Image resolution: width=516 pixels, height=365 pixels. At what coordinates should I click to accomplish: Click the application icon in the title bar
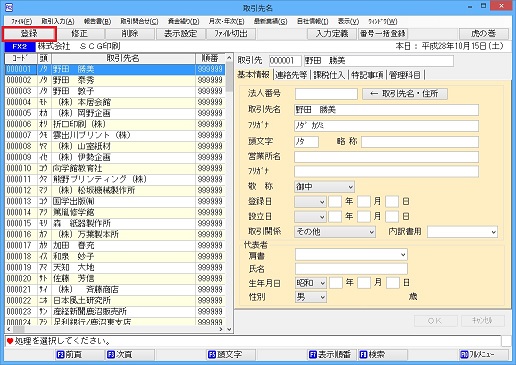pos(9,7)
